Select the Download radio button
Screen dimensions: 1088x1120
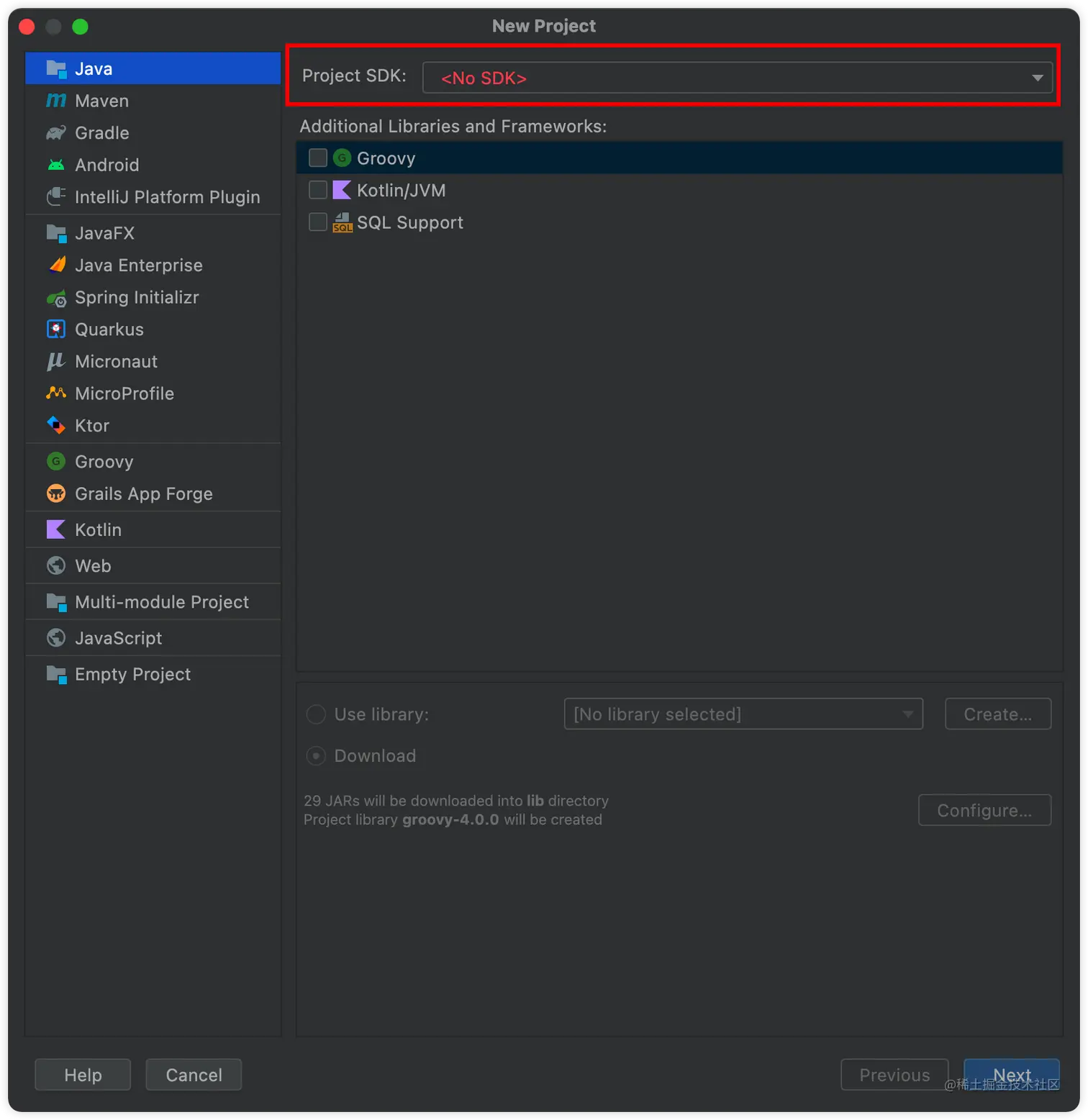pos(316,757)
